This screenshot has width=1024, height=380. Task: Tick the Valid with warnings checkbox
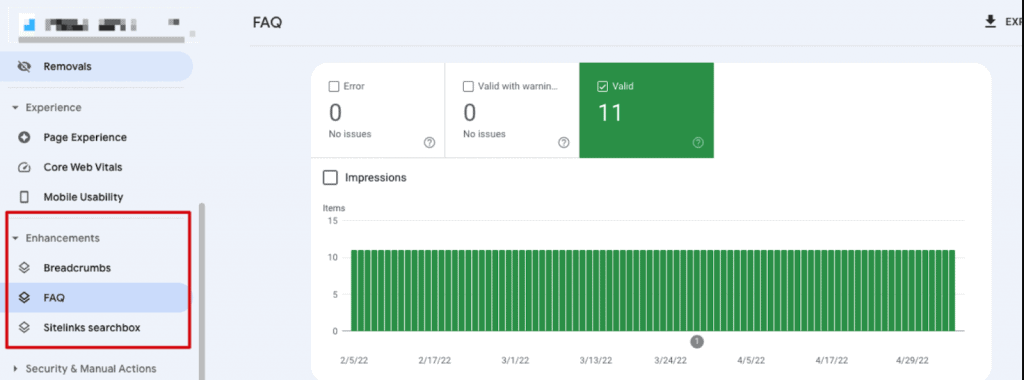[468, 86]
